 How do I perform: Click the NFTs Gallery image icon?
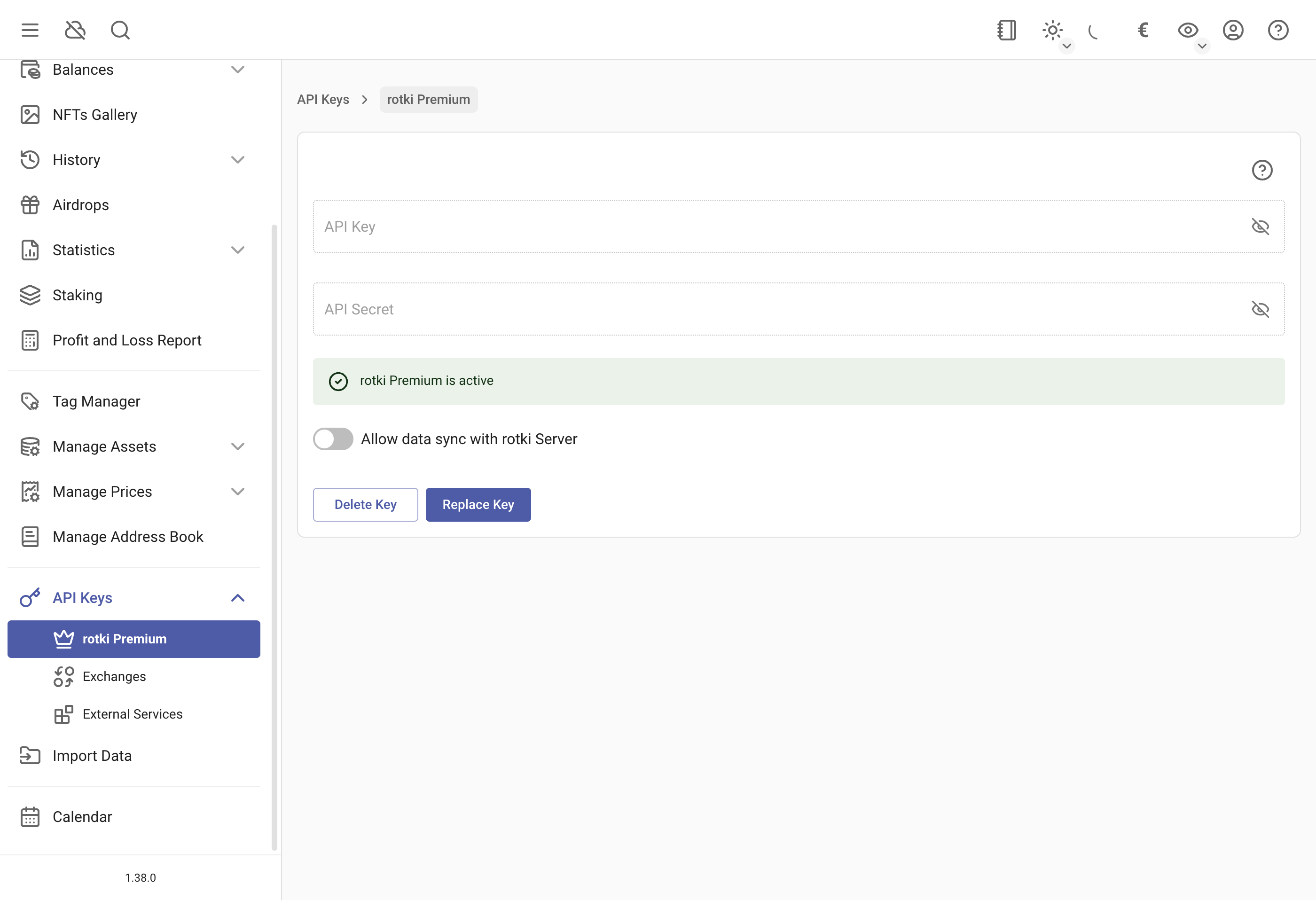click(30, 114)
